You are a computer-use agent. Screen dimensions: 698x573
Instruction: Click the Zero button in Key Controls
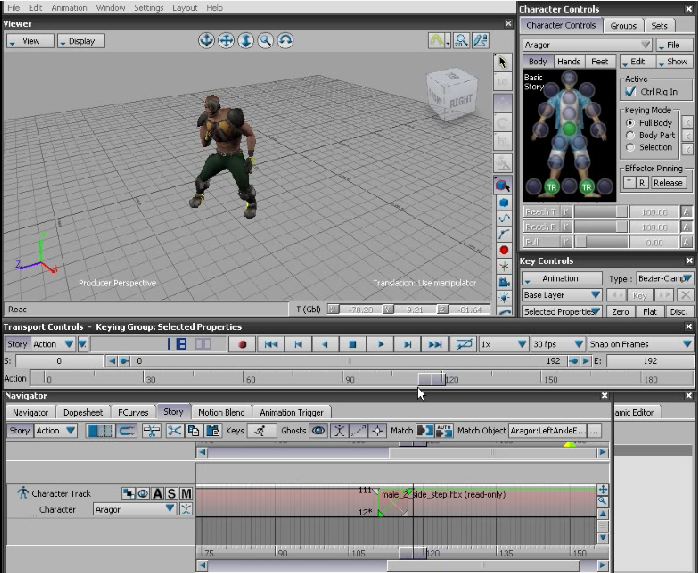coord(621,312)
